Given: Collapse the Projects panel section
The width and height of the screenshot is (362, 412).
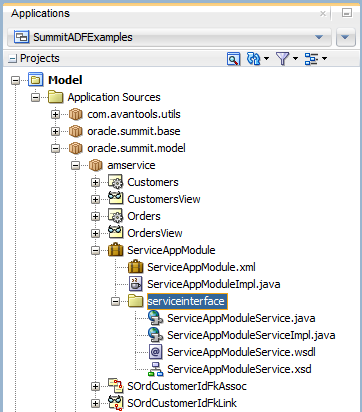Looking at the screenshot, I should click(x=13, y=59).
